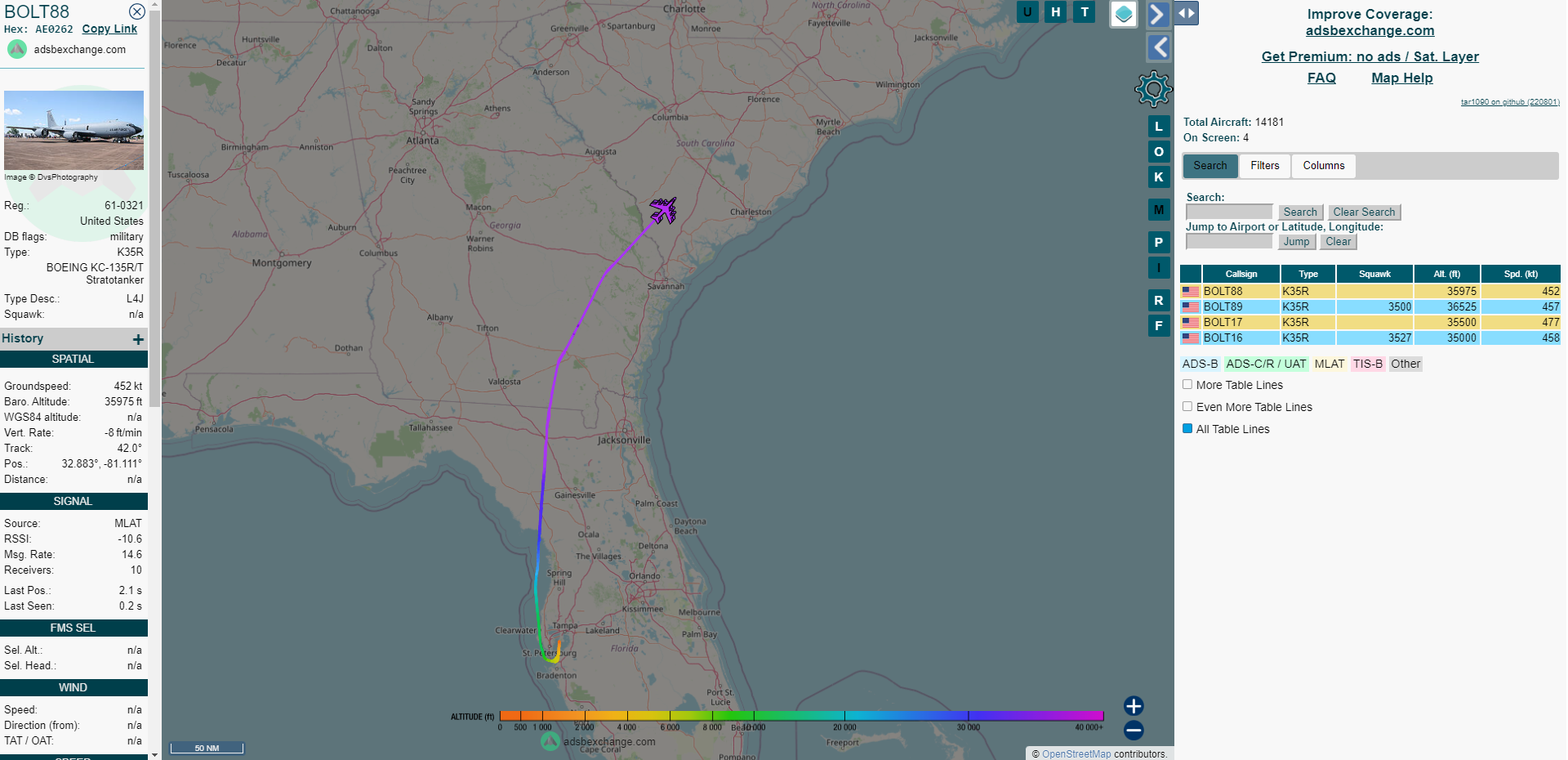
Task: Open Get Premium no ads link
Action: tap(1370, 56)
